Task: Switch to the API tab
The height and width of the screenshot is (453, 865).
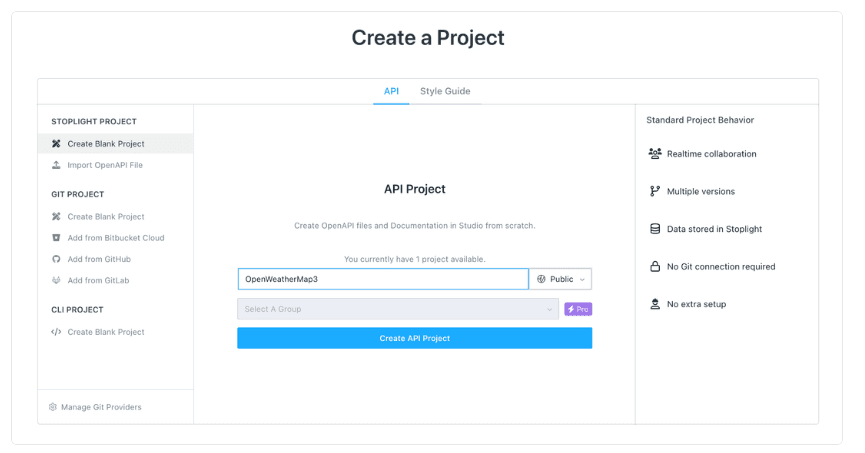Action: click(x=391, y=91)
